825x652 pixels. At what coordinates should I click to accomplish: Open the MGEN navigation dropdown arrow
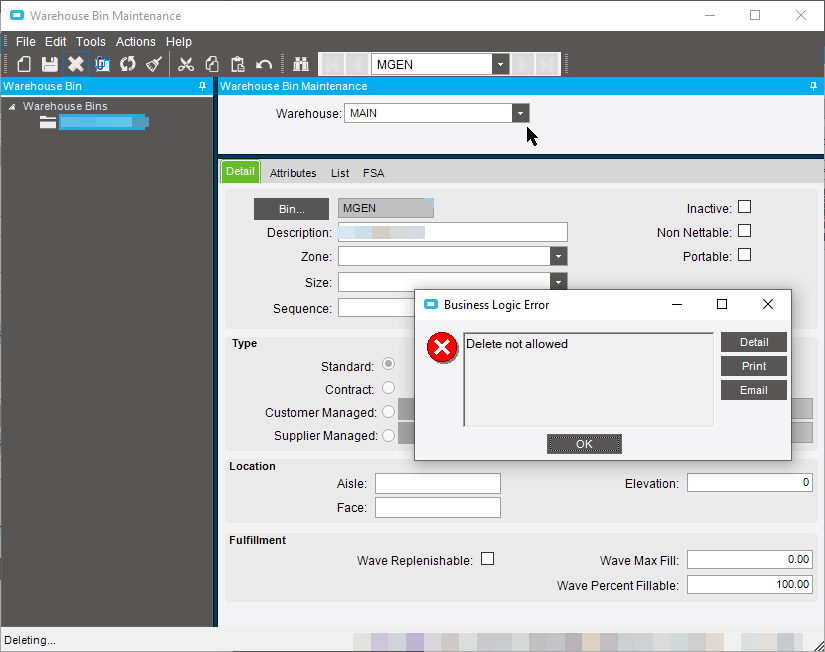[x=500, y=64]
